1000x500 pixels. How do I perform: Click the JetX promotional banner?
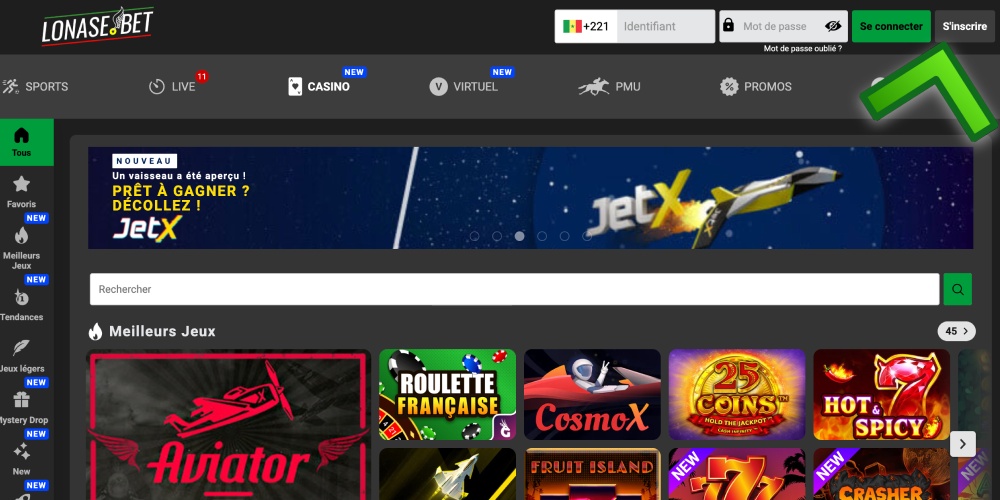[531, 198]
